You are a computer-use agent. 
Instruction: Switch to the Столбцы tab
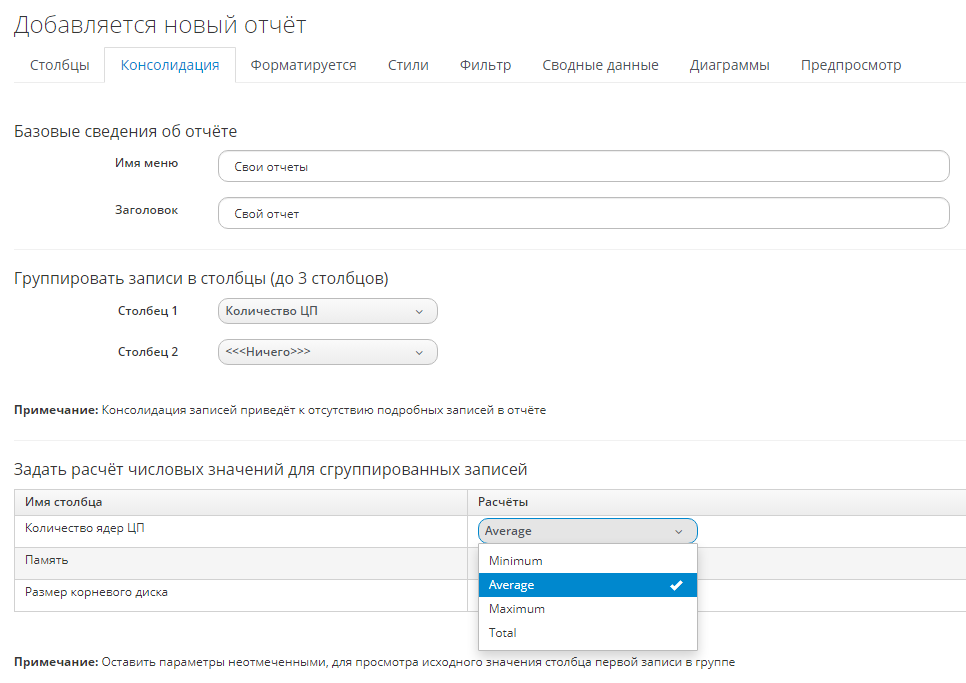coord(59,65)
